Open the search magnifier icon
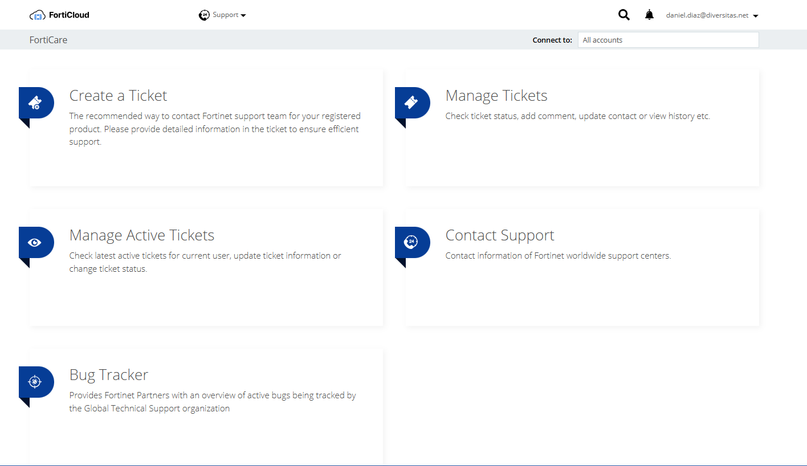The image size is (807, 466). coord(624,15)
